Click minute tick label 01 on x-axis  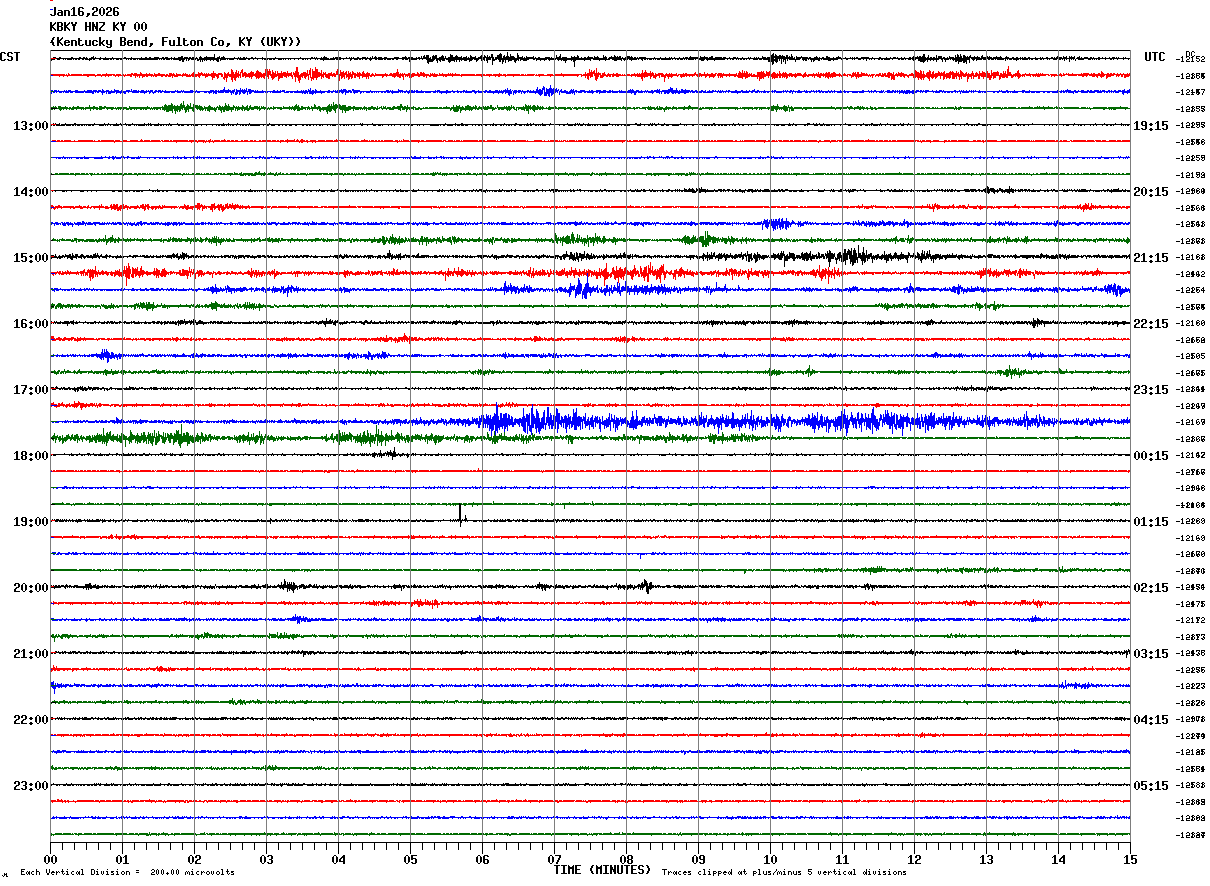122,859
